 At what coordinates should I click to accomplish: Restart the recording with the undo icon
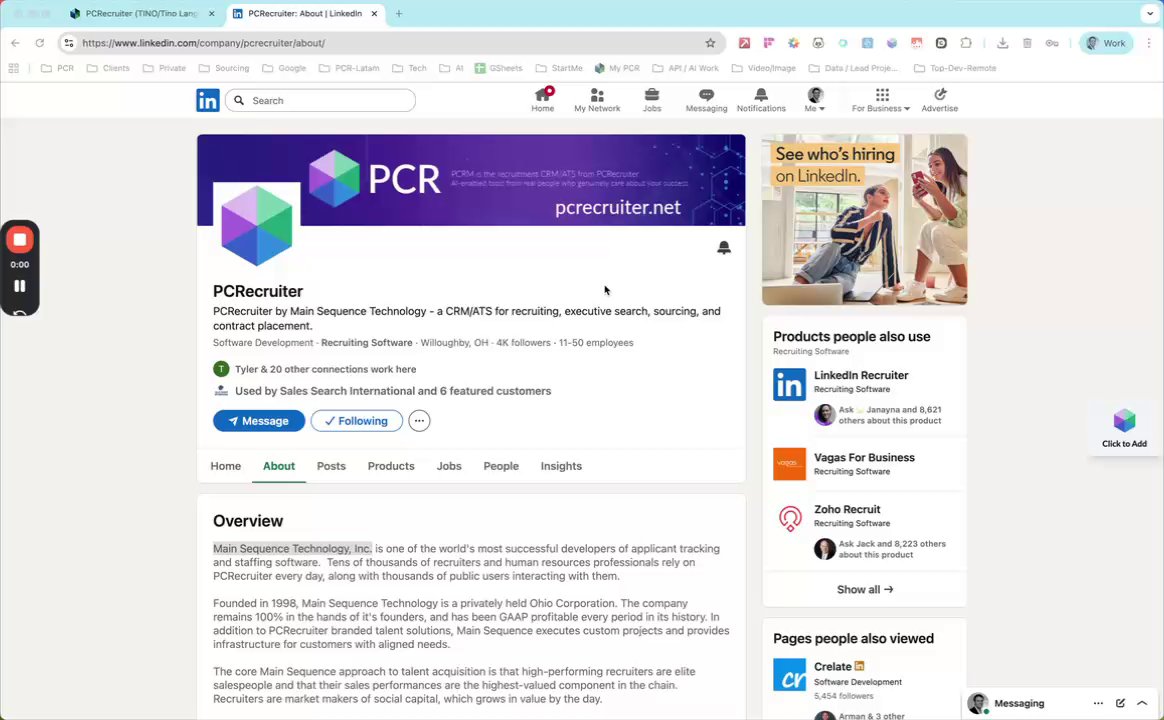pyautogui.click(x=20, y=312)
